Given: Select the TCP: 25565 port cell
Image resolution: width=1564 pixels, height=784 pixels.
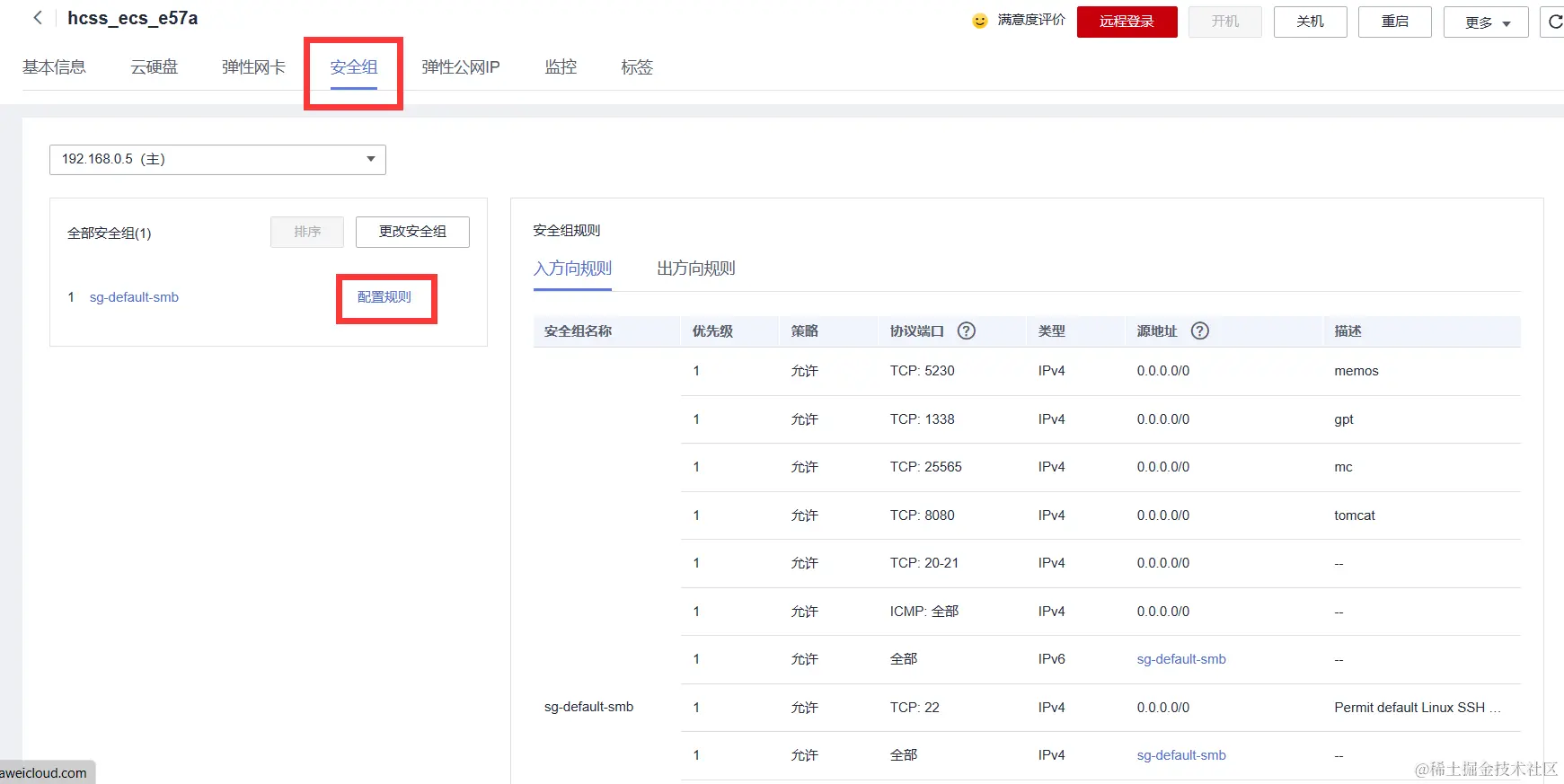Looking at the screenshot, I should (926, 467).
